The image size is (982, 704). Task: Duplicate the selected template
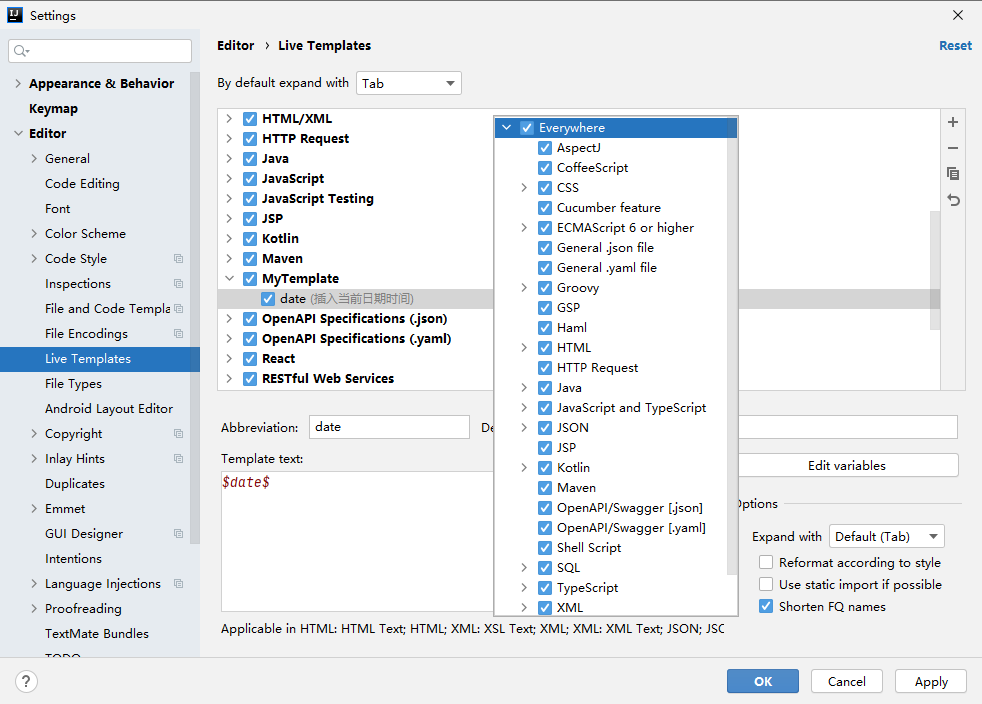click(x=953, y=174)
